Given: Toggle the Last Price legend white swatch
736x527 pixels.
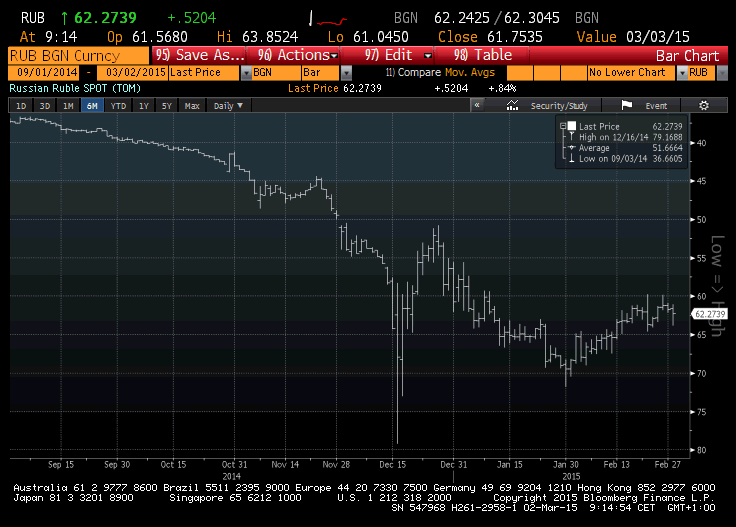Looking at the screenshot, I should pyautogui.click(x=572, y=126).
